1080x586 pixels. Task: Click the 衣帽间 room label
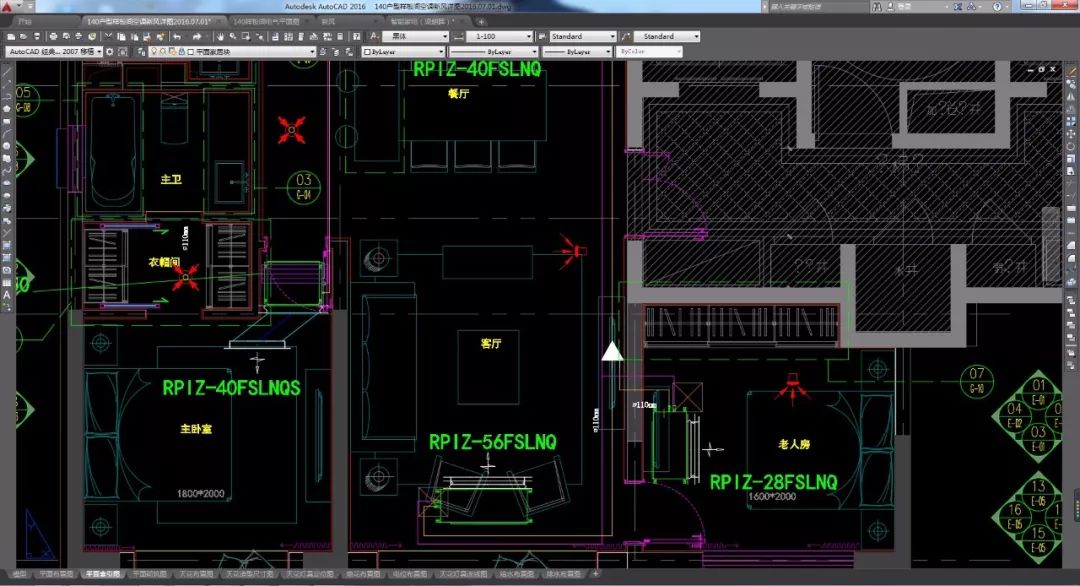(164, 262)
